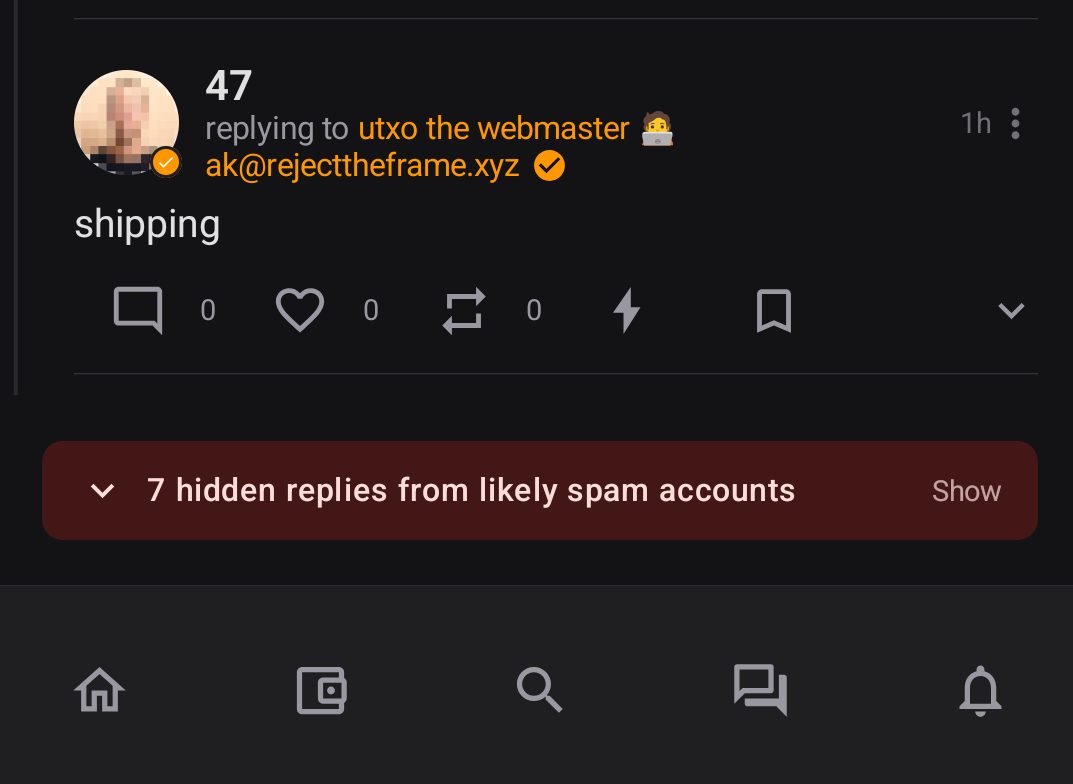Expand the post's chevron dropdown
Image resolution: width=1073 pixels, height=784 pixels.
pos(1011,311)
